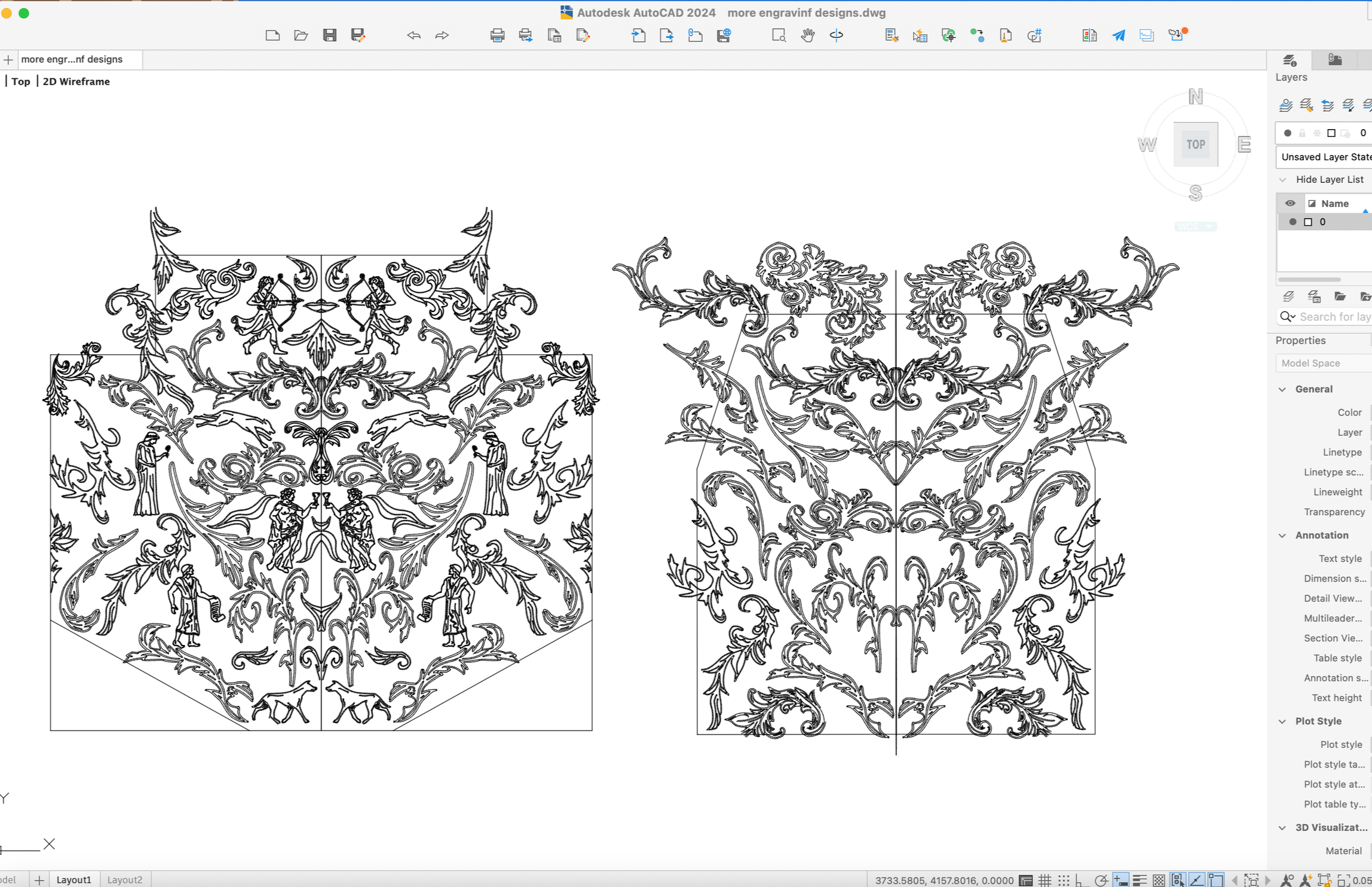
Task: Click the Open file folder icon
Action: (x=301, y=35)
